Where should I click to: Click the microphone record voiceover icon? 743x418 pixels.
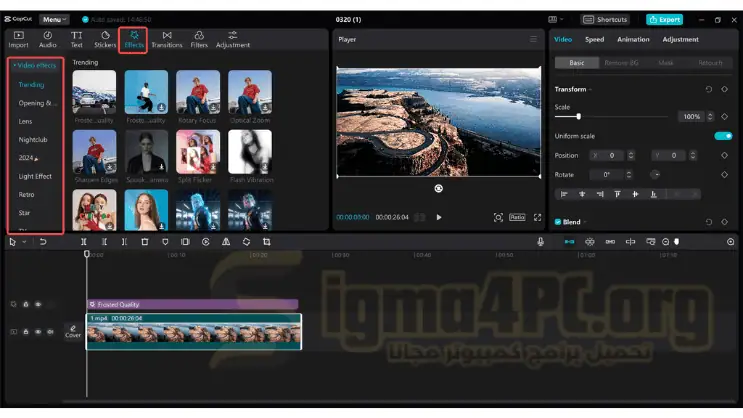pos(540,241)
